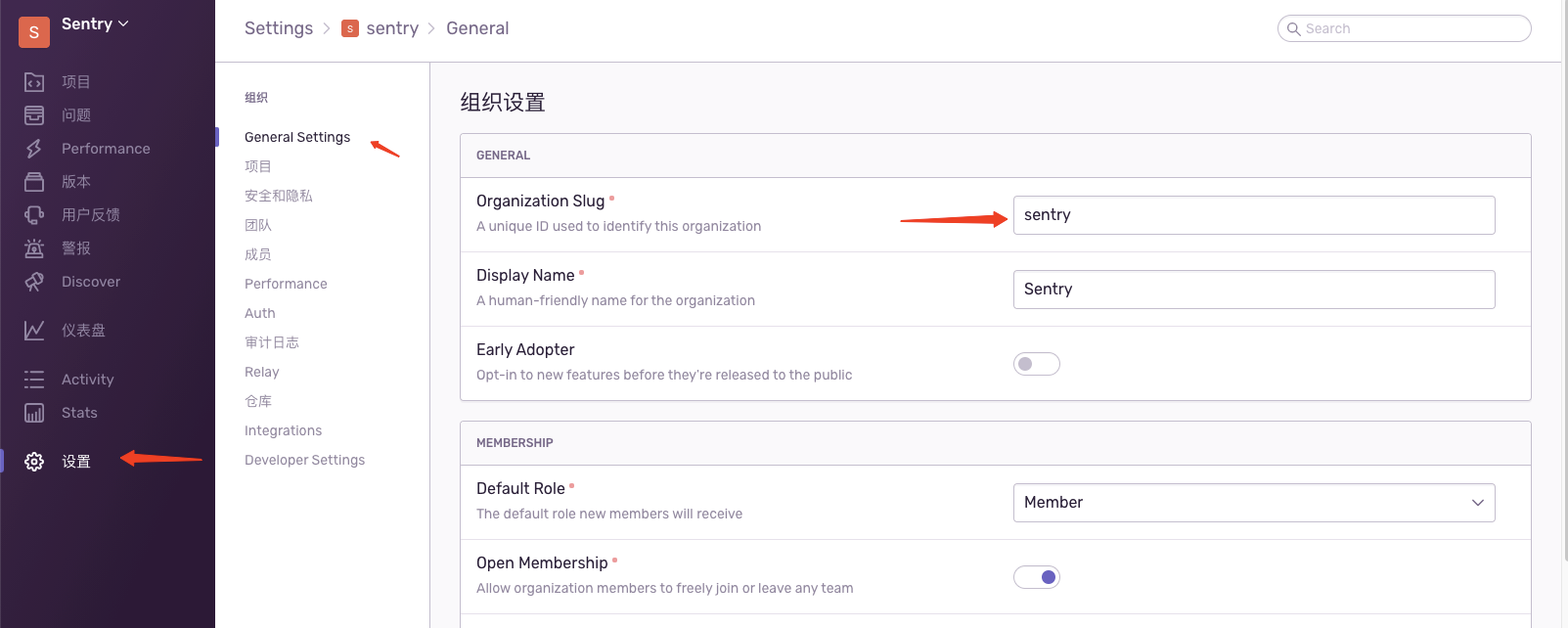Disable the Open Membership toggle

pos(1036,577)
